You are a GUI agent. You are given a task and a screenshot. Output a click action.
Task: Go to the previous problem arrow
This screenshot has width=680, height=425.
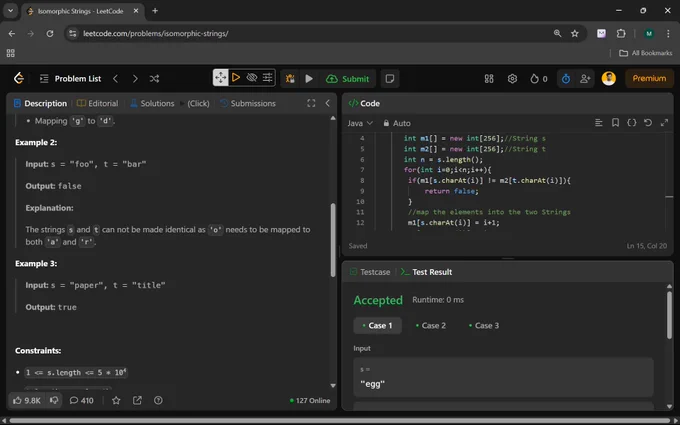pyautogui.click(x=115, y=78)
